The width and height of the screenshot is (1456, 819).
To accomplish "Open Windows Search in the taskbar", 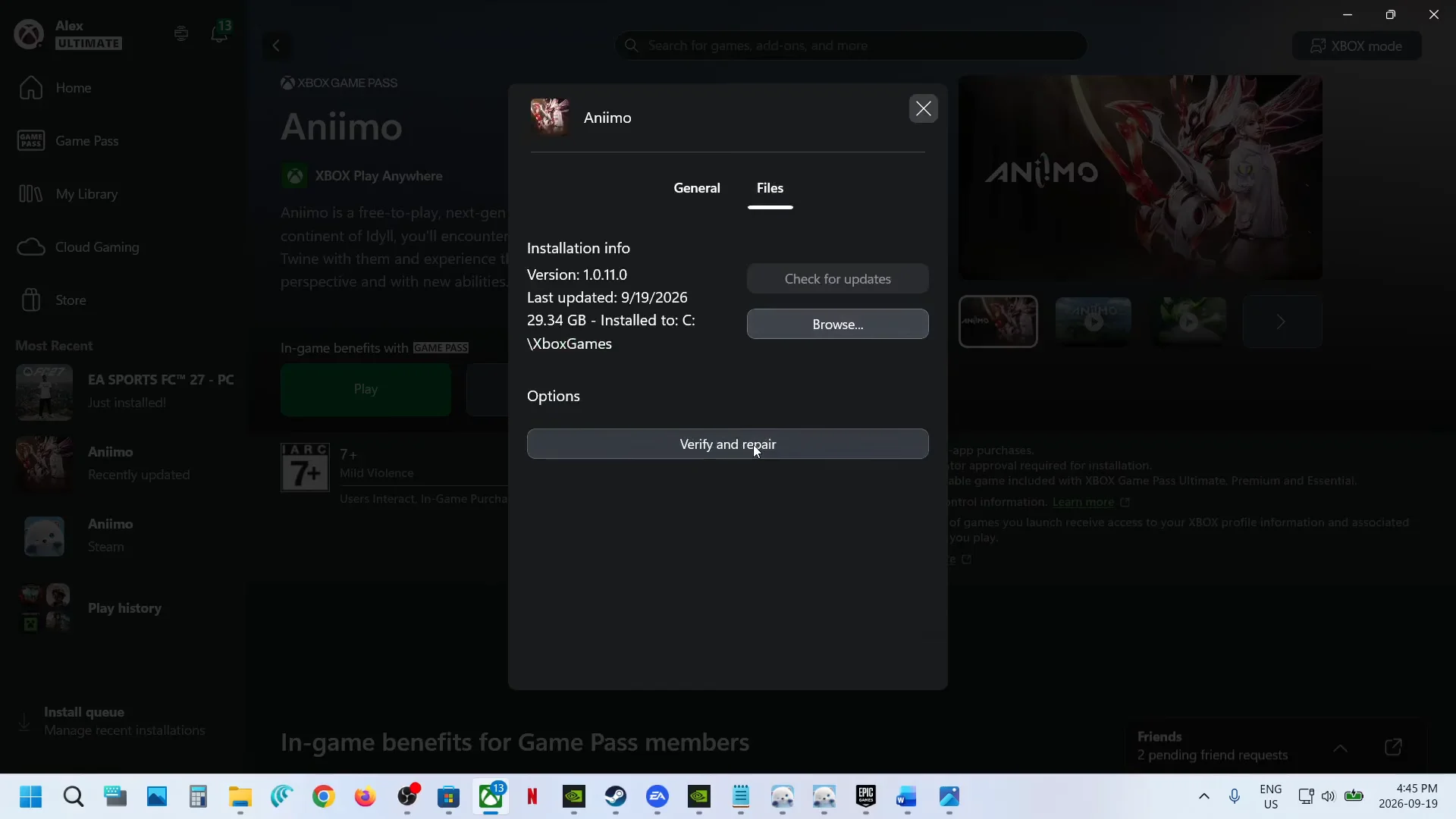I will point(74,797).
